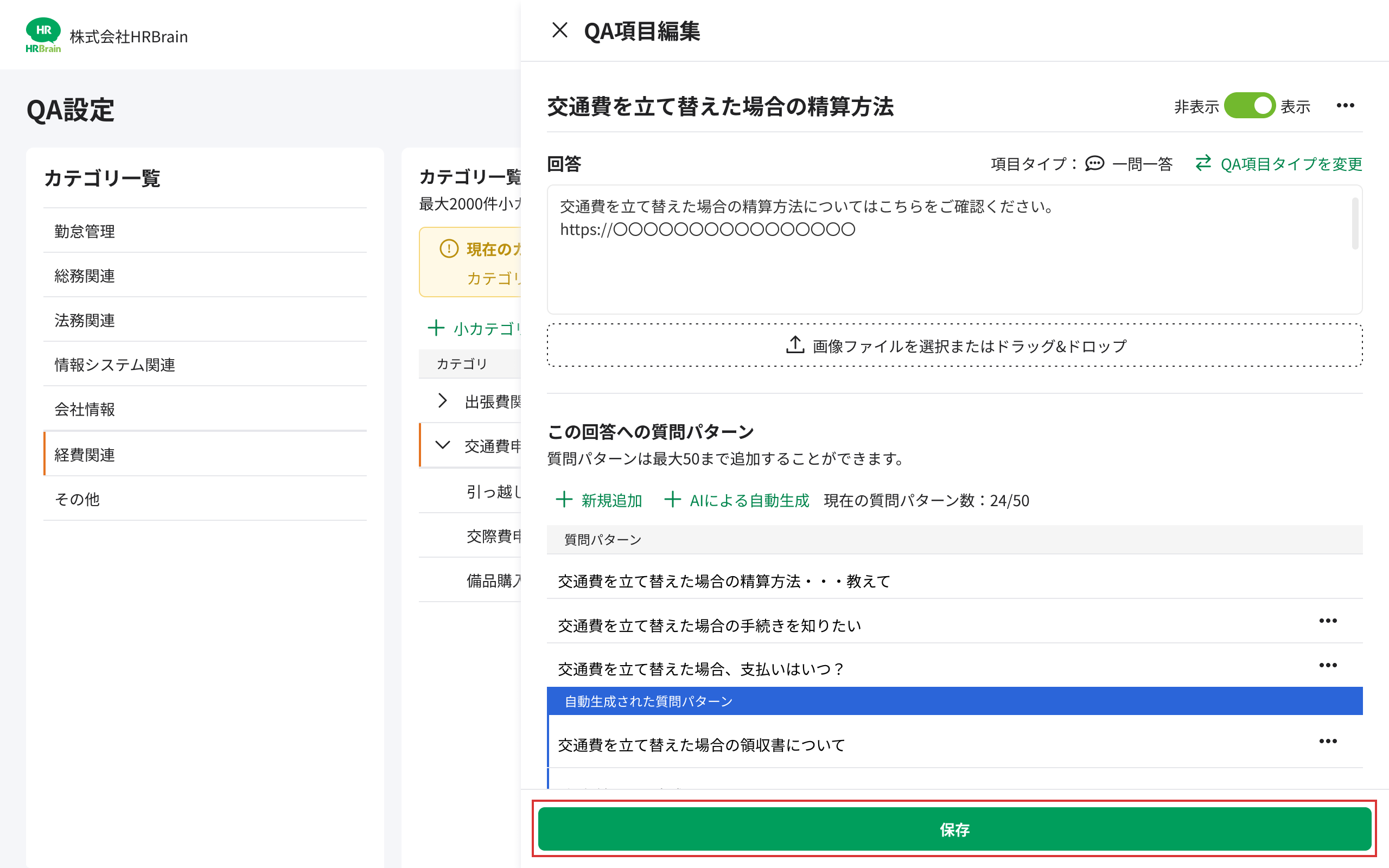Click into the 回答 answer text field
1389x868 pixels.
(x=919, y=270)
